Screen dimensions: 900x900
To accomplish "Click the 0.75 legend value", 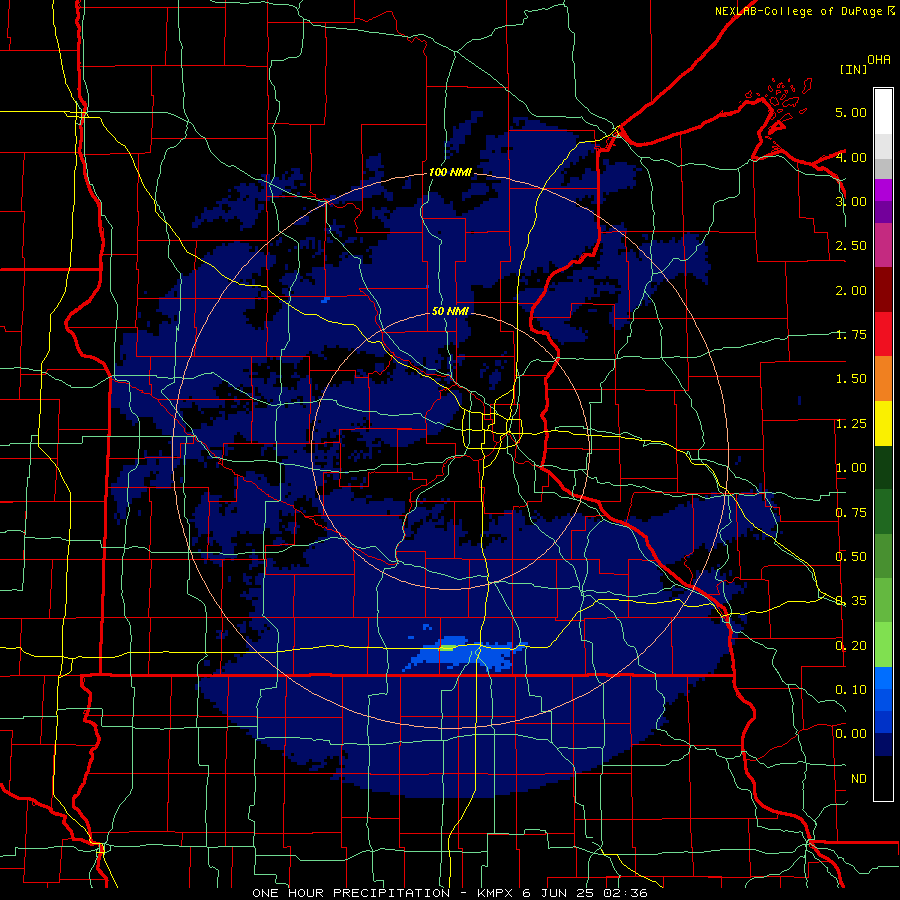I will 851,513.
